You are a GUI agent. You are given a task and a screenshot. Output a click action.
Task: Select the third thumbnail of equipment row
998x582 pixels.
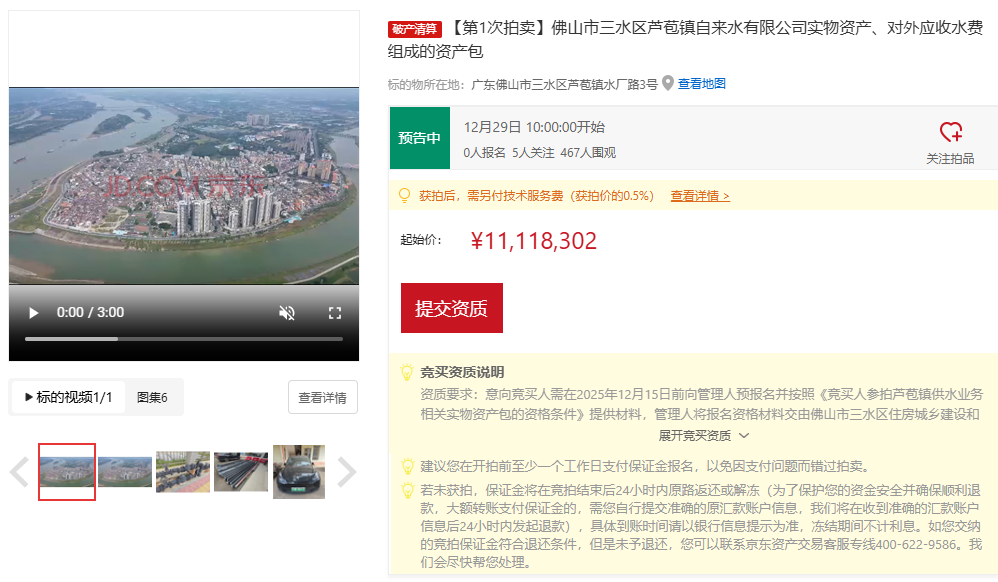[183, 472]
